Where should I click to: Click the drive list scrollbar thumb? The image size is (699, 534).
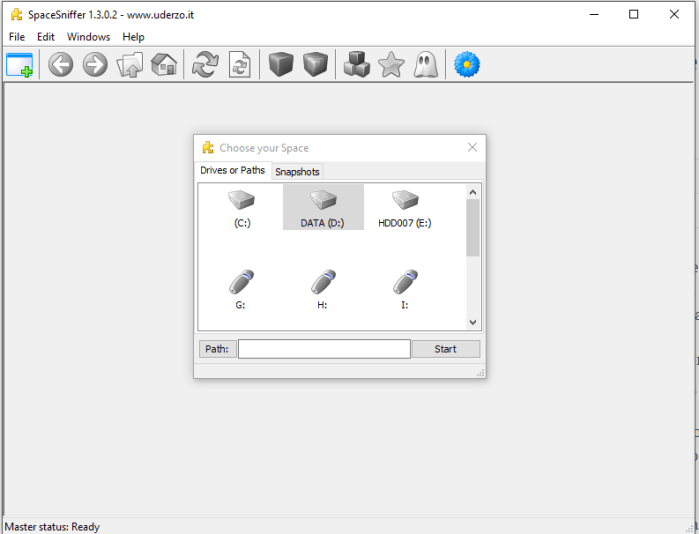coord(473,228)
